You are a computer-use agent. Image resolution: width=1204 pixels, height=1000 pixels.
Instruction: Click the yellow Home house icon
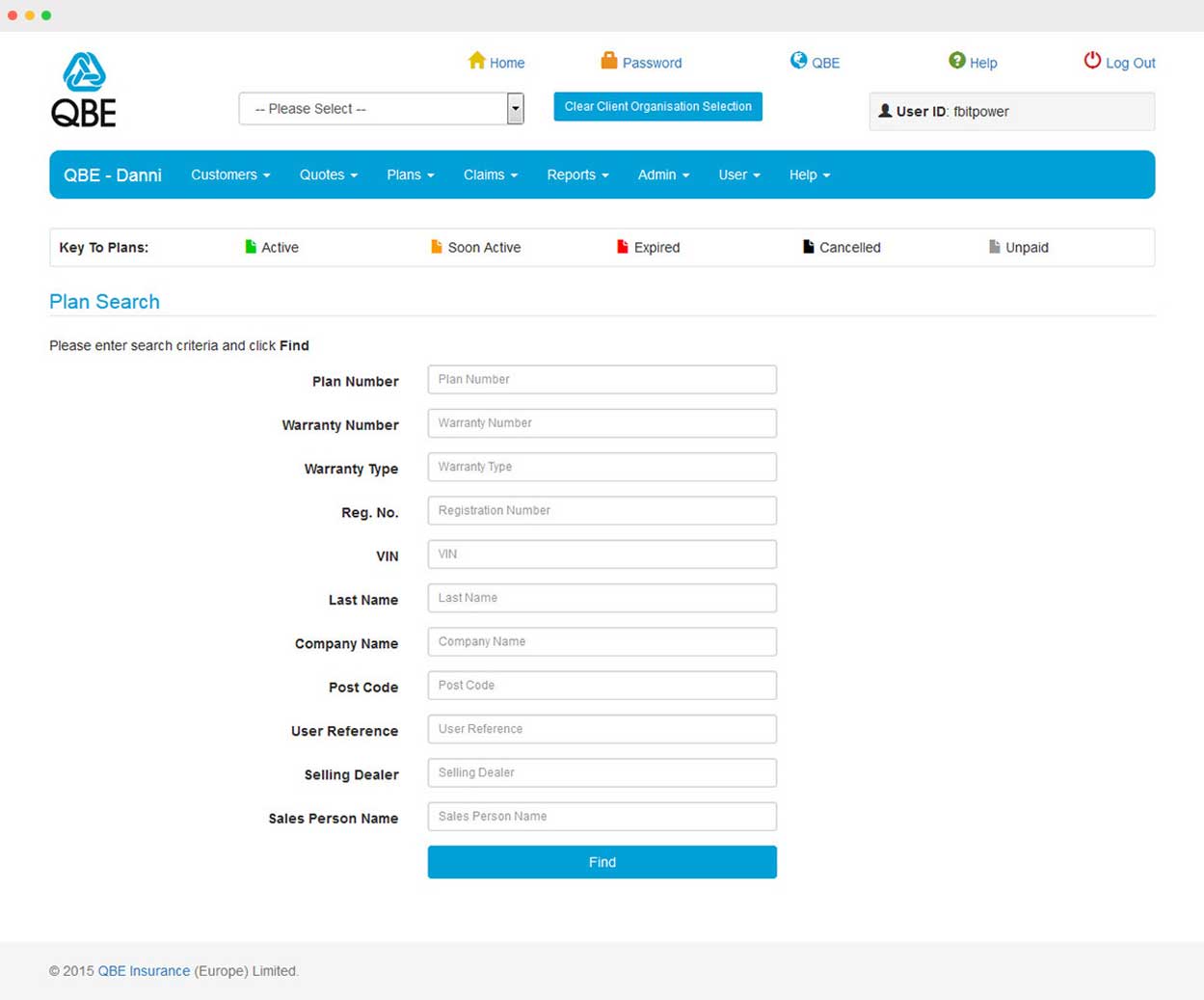point(476,61)
